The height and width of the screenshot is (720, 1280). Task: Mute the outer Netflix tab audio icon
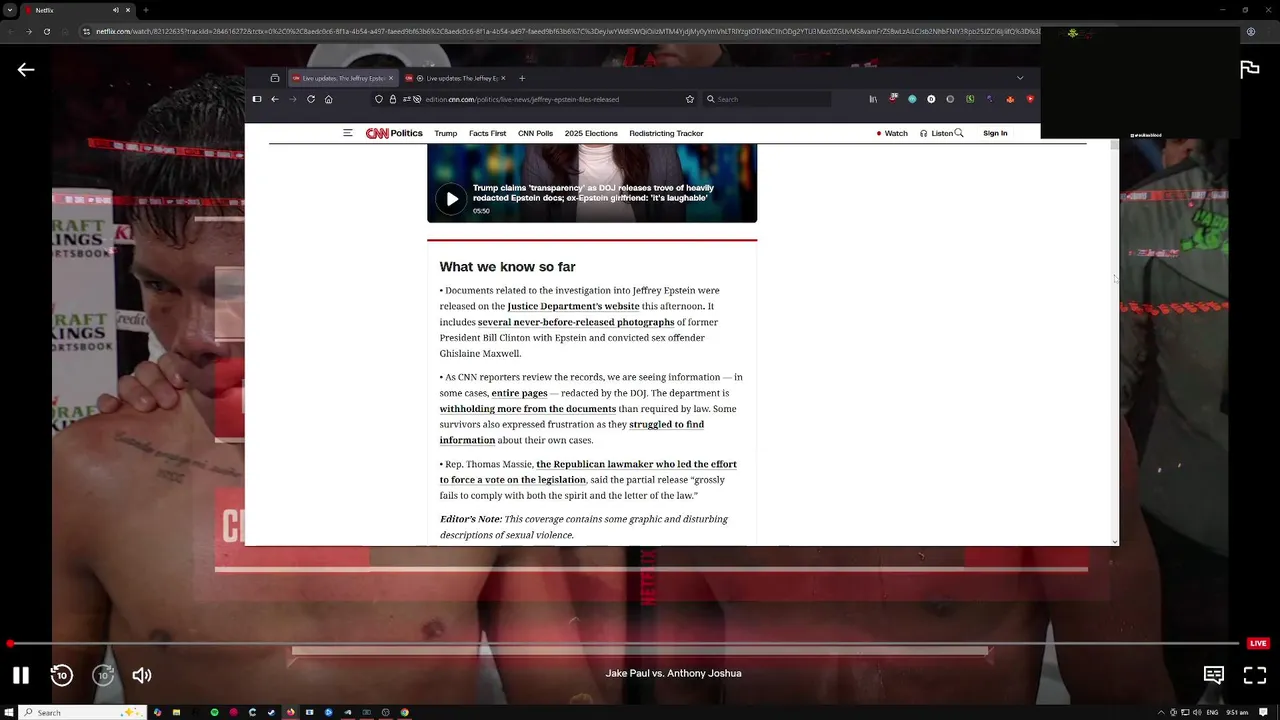(116, 10)
